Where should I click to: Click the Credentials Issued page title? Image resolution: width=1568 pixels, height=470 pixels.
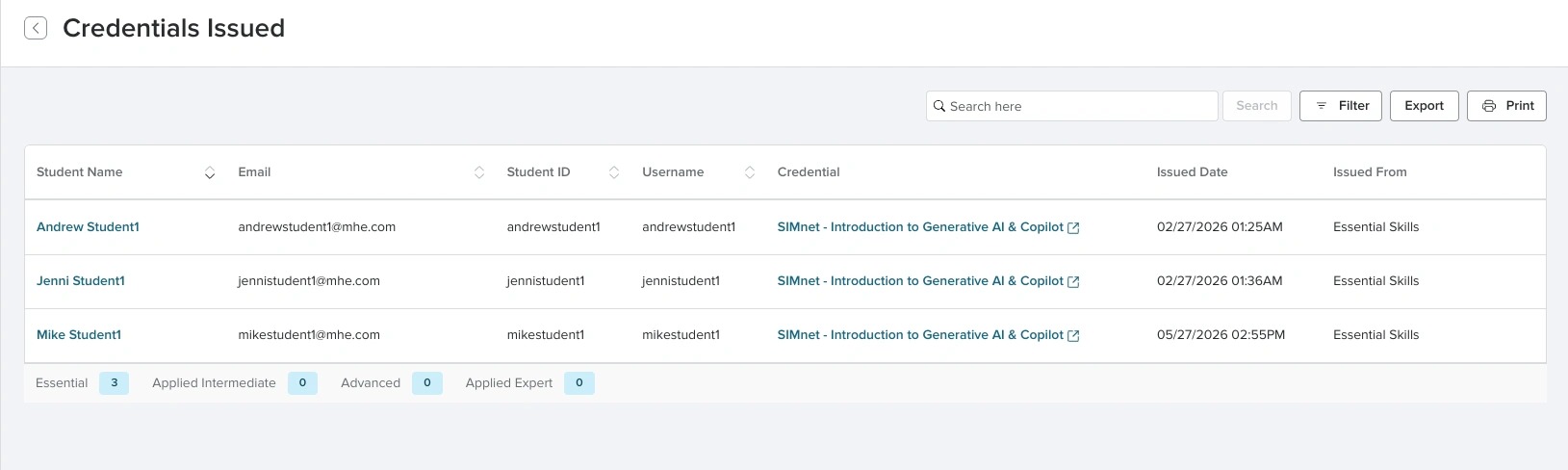click(x=173, y=28)
